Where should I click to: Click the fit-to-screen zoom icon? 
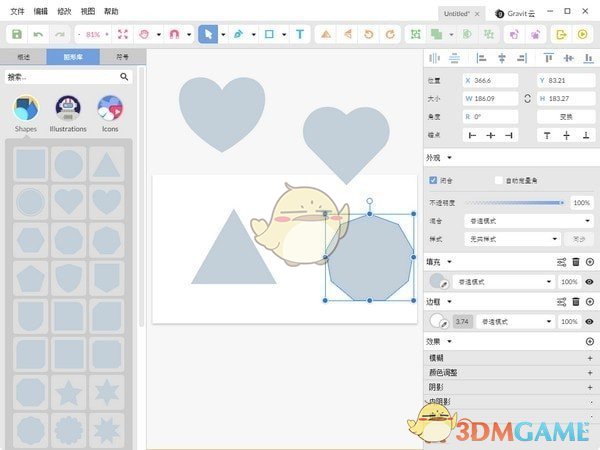pyautogui.click(x=122, y=34)
